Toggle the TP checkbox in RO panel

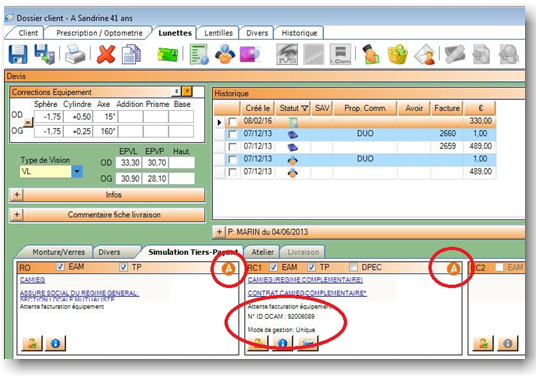click(124, 267)
